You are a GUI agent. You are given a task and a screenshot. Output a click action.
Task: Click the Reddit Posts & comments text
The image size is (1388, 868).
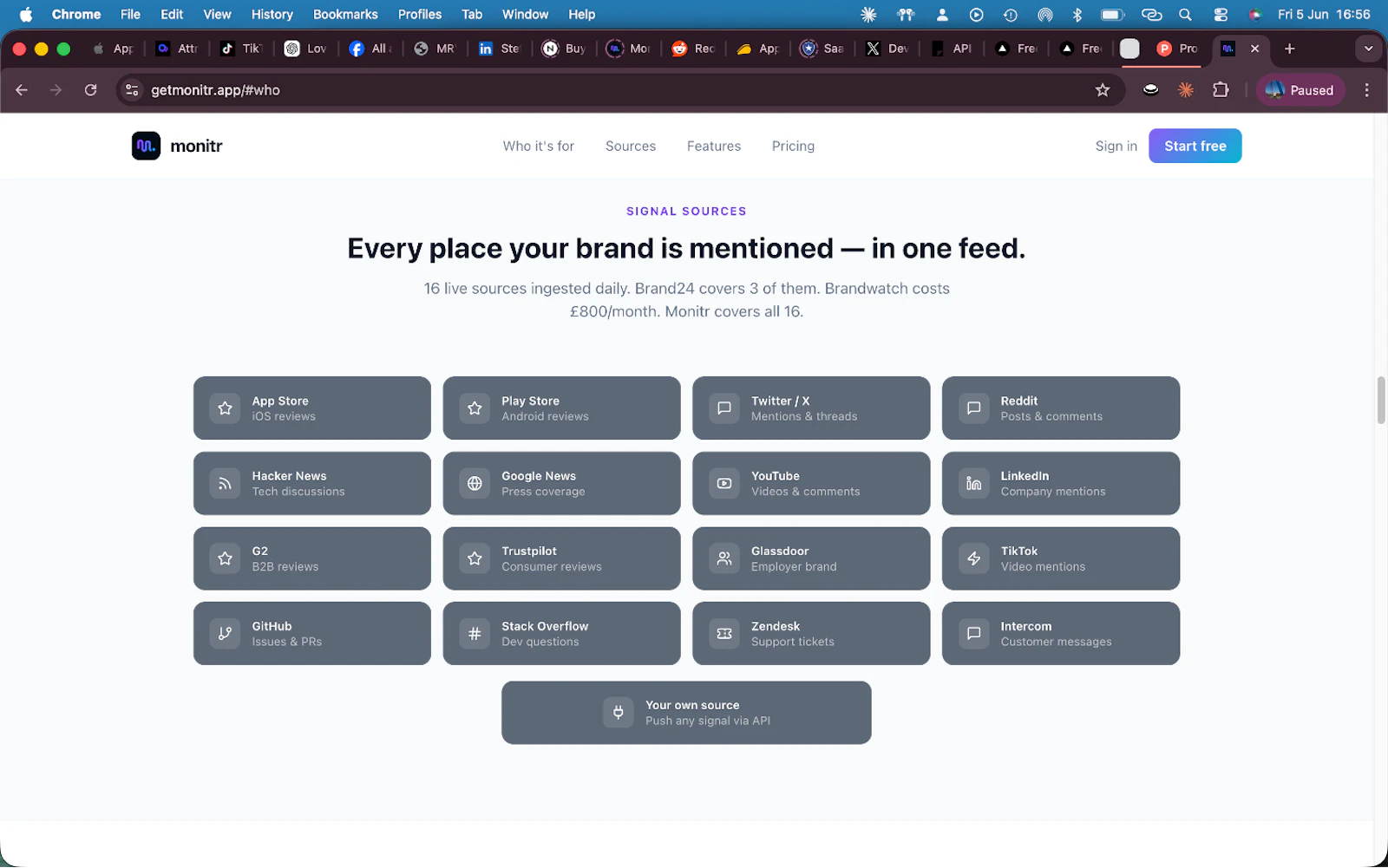[1051, 416]
